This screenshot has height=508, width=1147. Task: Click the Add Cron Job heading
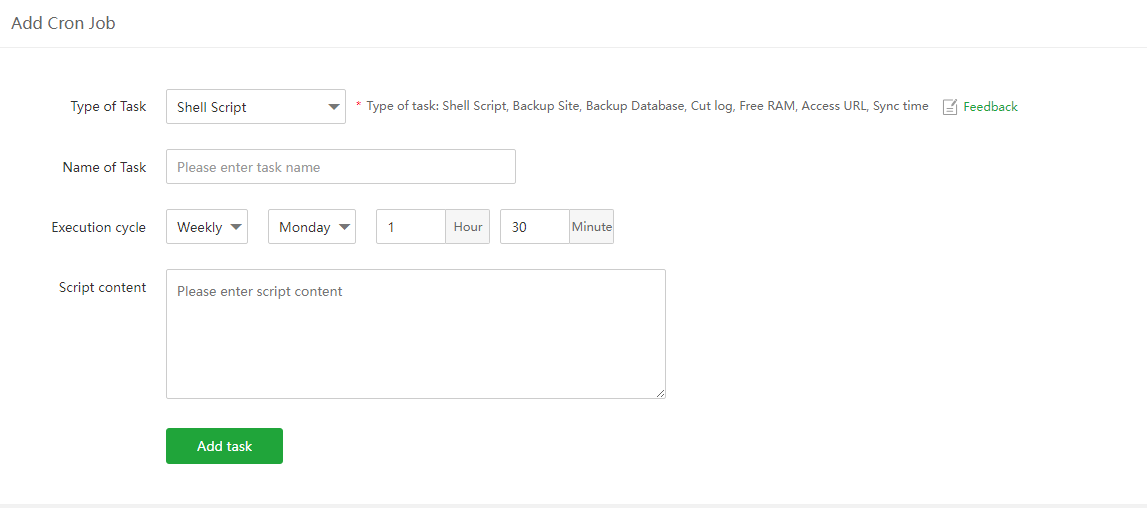pyautogui.click(x=63, y=23)
